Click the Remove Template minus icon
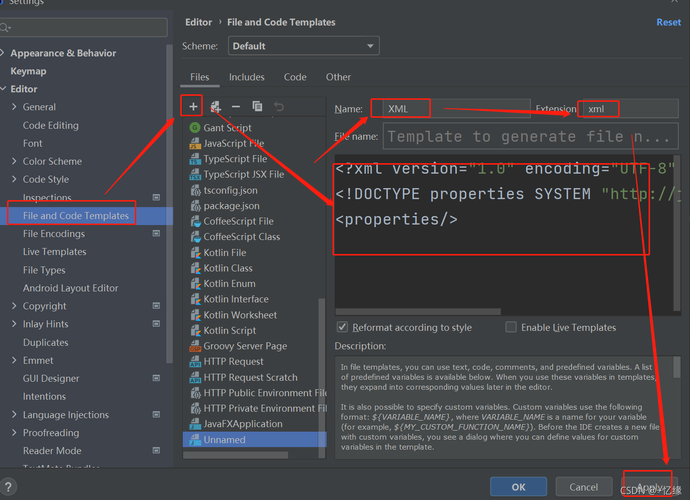The height and width of the screenshot is (500, 690). pos(236,106)
